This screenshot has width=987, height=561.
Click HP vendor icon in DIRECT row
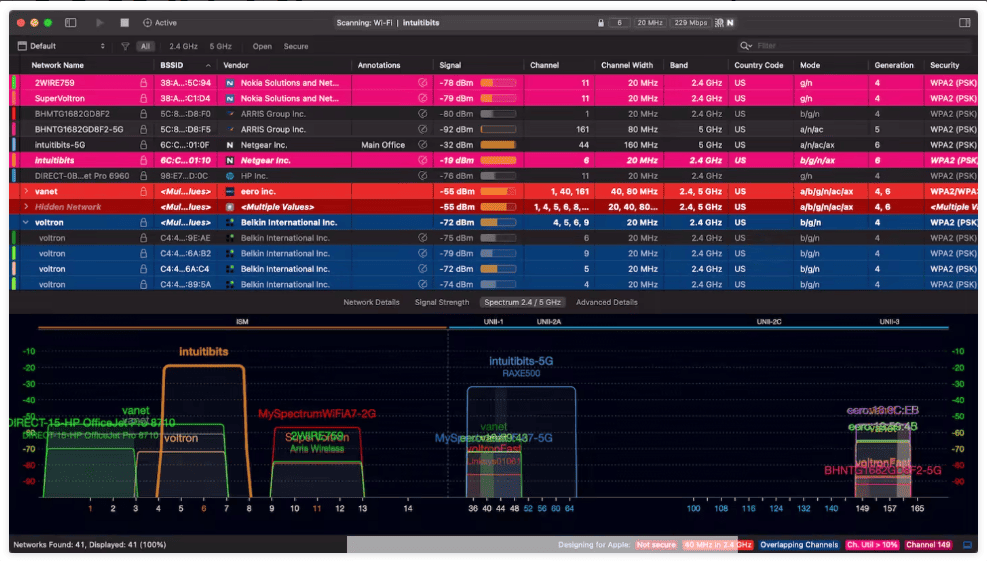click(x=230, y=176)
